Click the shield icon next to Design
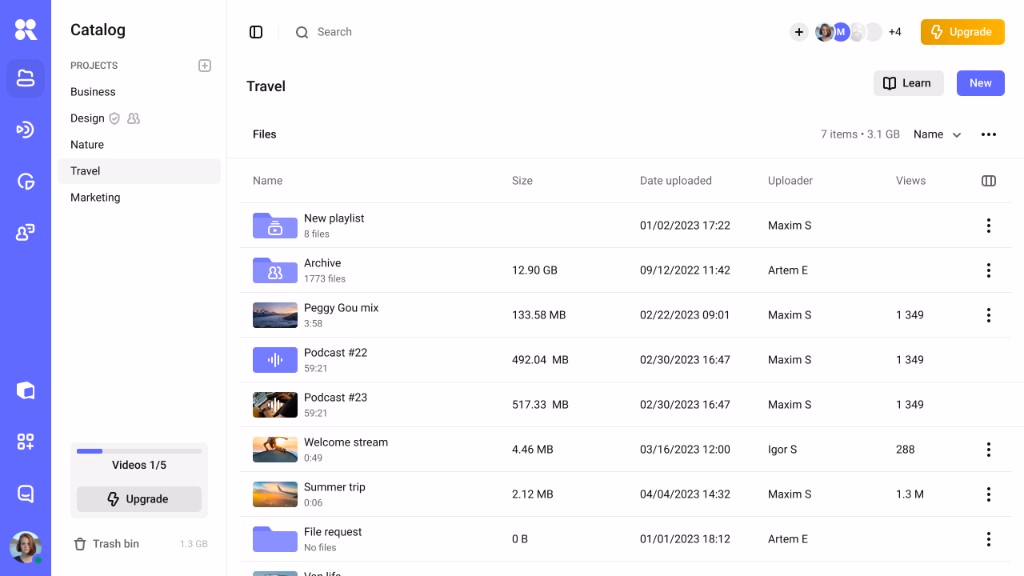This screenshot has height=576, width=1024. point(114,118)
